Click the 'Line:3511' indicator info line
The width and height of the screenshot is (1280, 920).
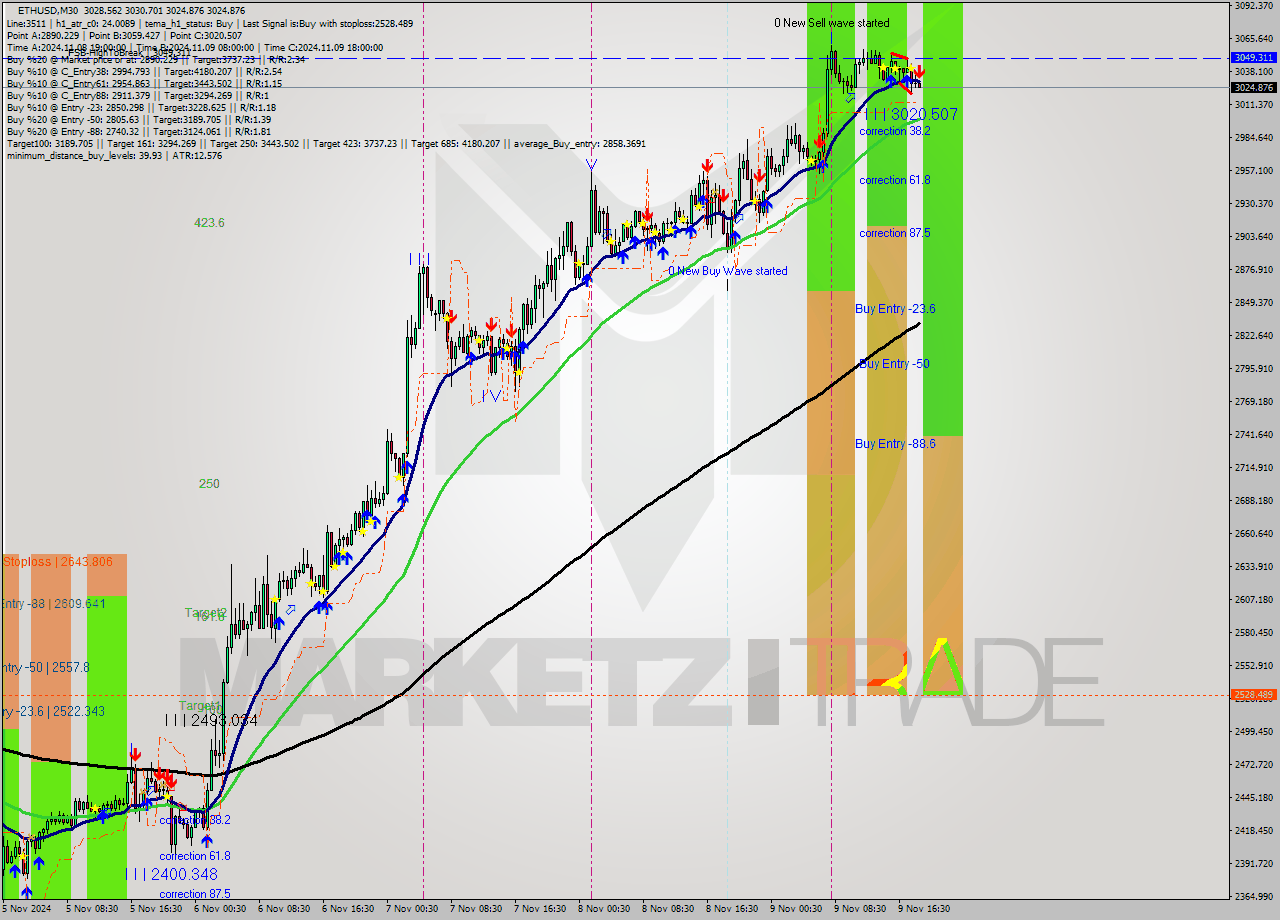(209, 23)
